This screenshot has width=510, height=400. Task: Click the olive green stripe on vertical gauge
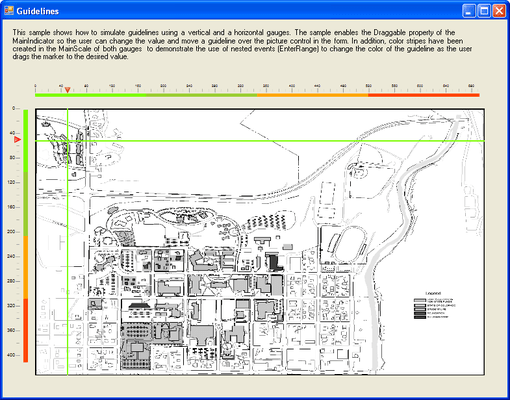[26, 204]
